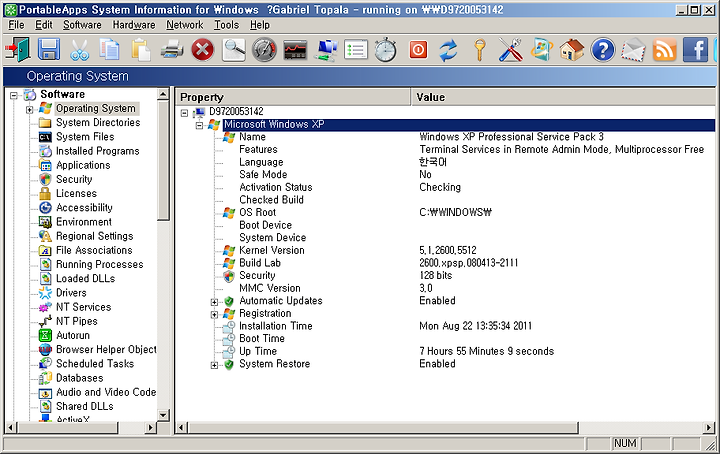The height and width of the screenshot is (454, 720).
Task: Open Autorun in sidebar tree
Action: tap(73, 336)
